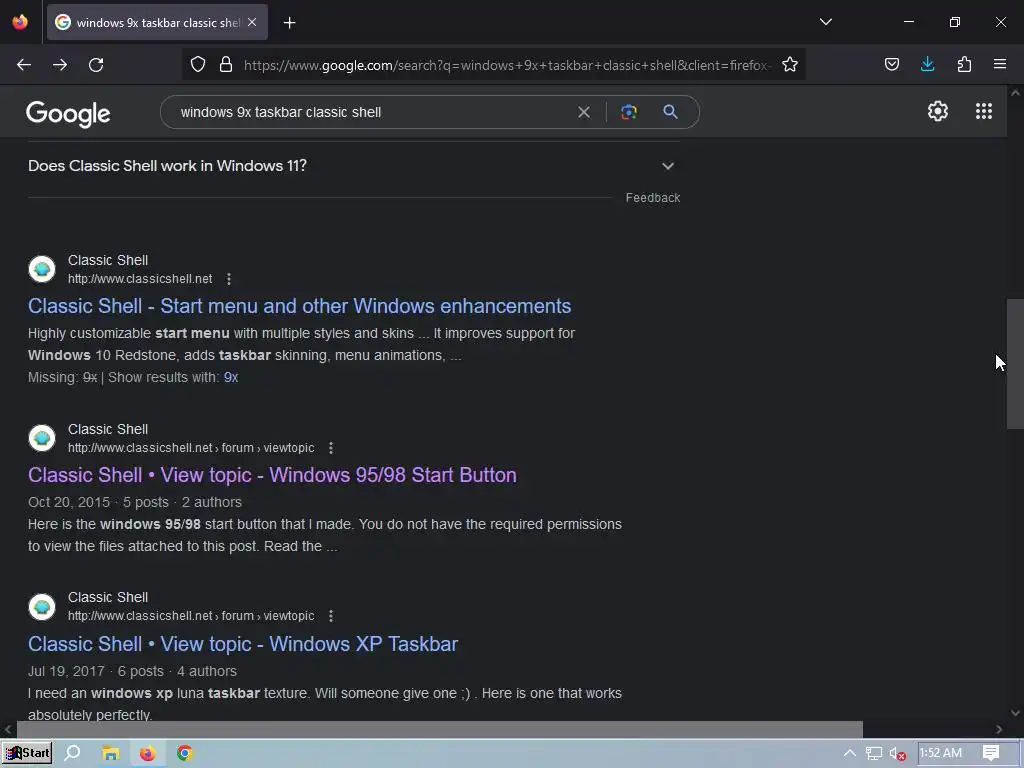Submit search with the magnifying glass icon
The height and width of the screenshot is (768, 1024).
(x=670, y=112)
